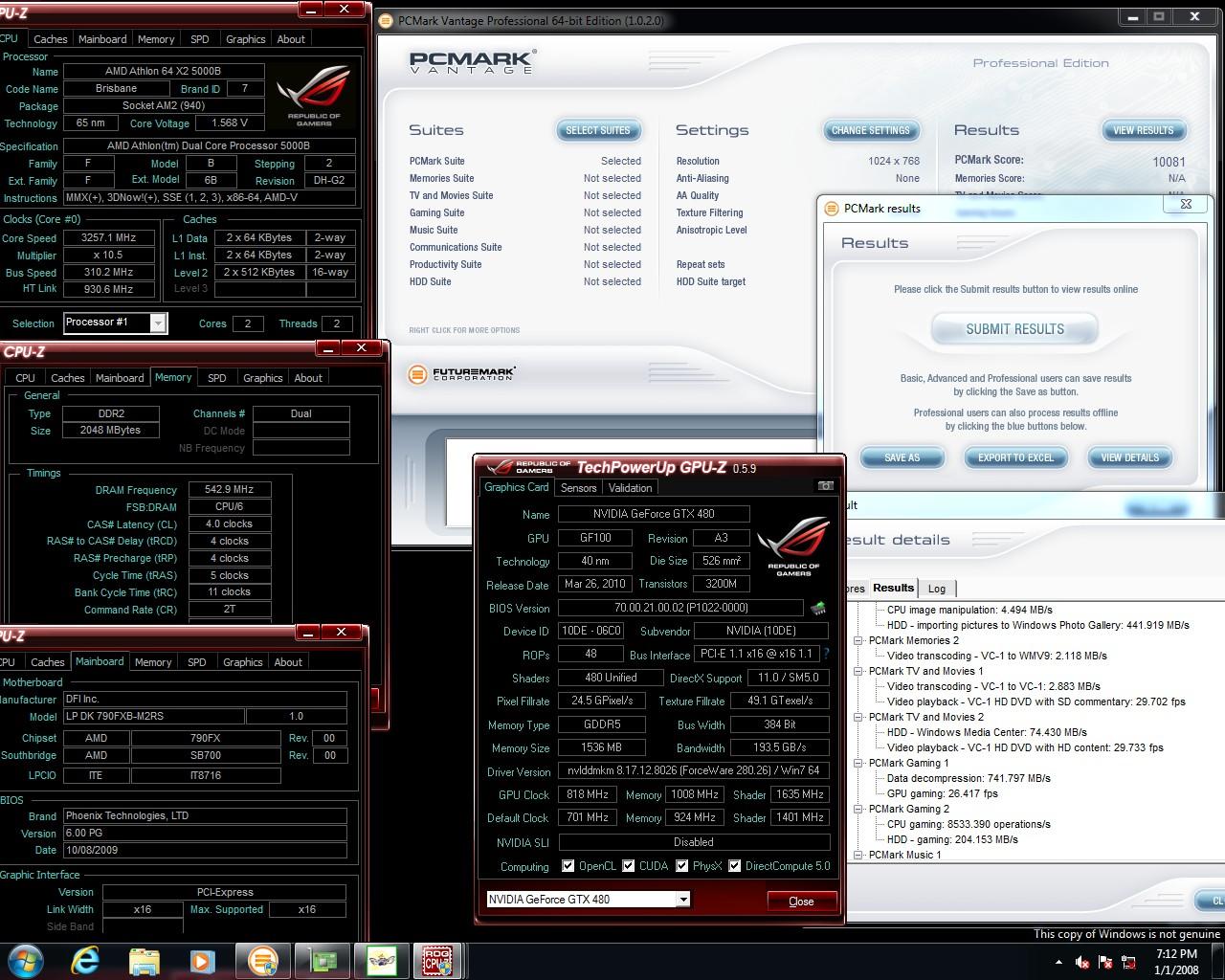Click the taskbar icon left of ROG CPU-Z

(381, 960)
